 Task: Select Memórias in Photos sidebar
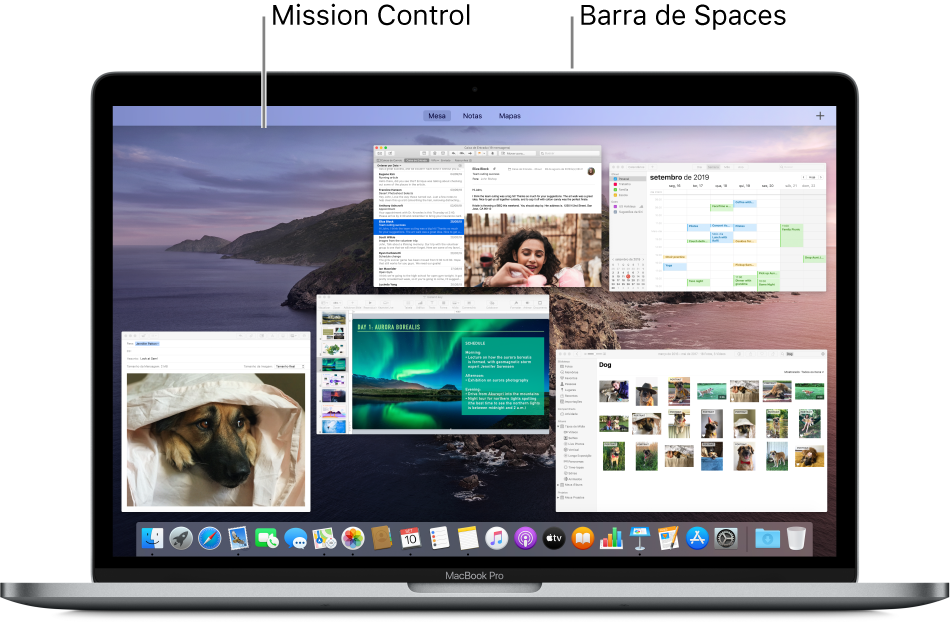click(571, 372)
